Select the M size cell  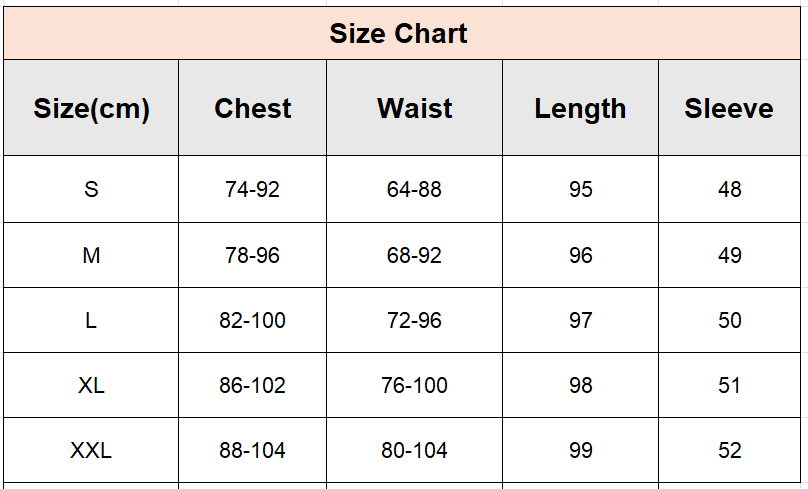[x=91, y=255]
